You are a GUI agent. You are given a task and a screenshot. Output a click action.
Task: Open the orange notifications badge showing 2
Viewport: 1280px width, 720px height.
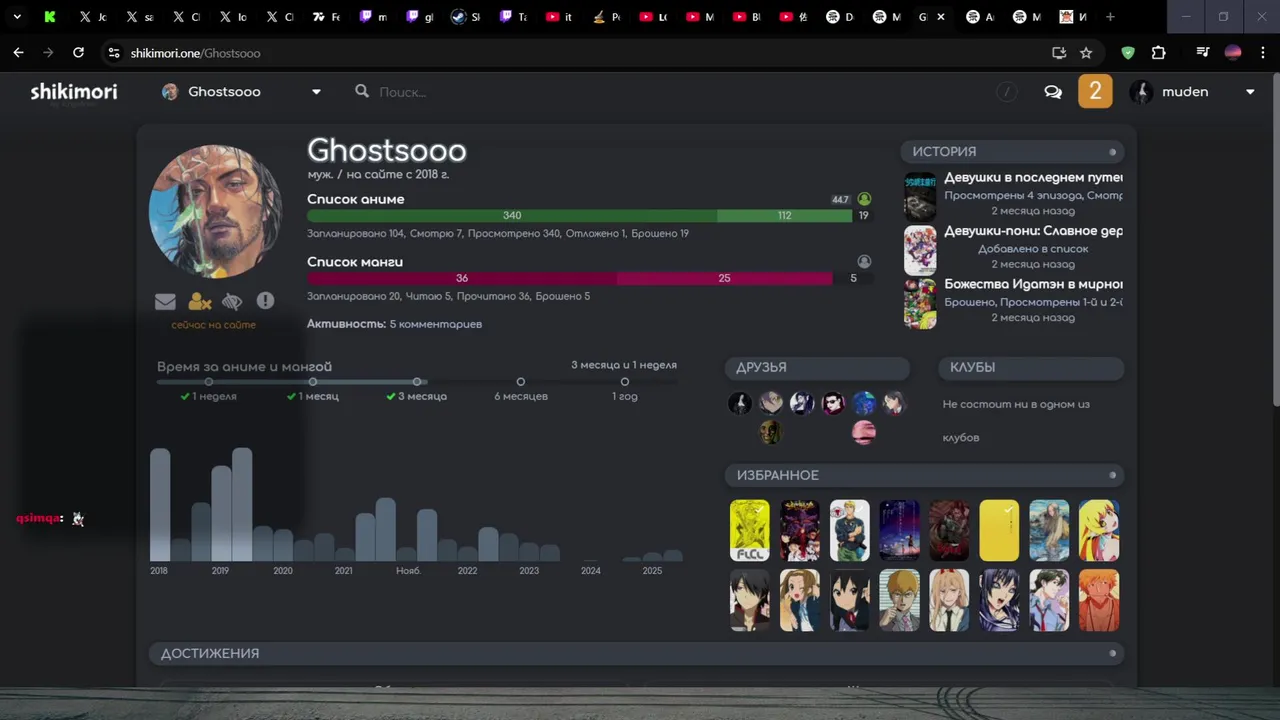tap(1095, 92)
